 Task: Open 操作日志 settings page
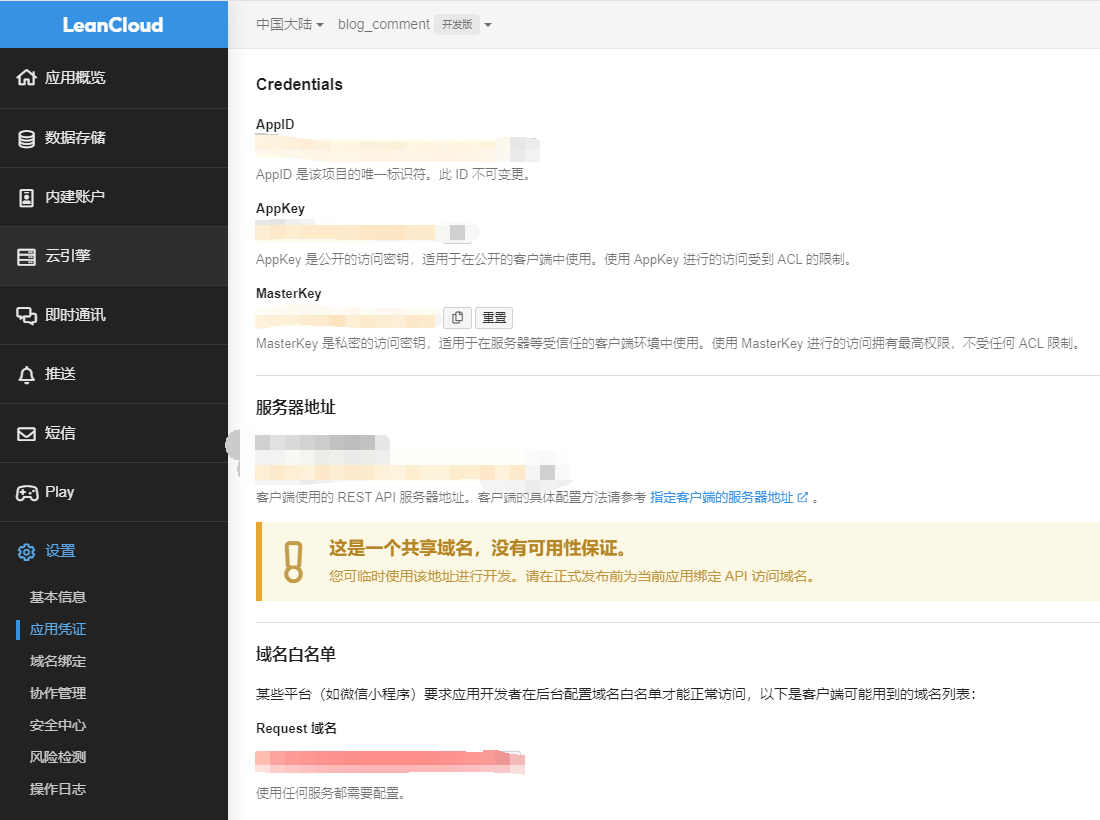[x=58, y=789]
